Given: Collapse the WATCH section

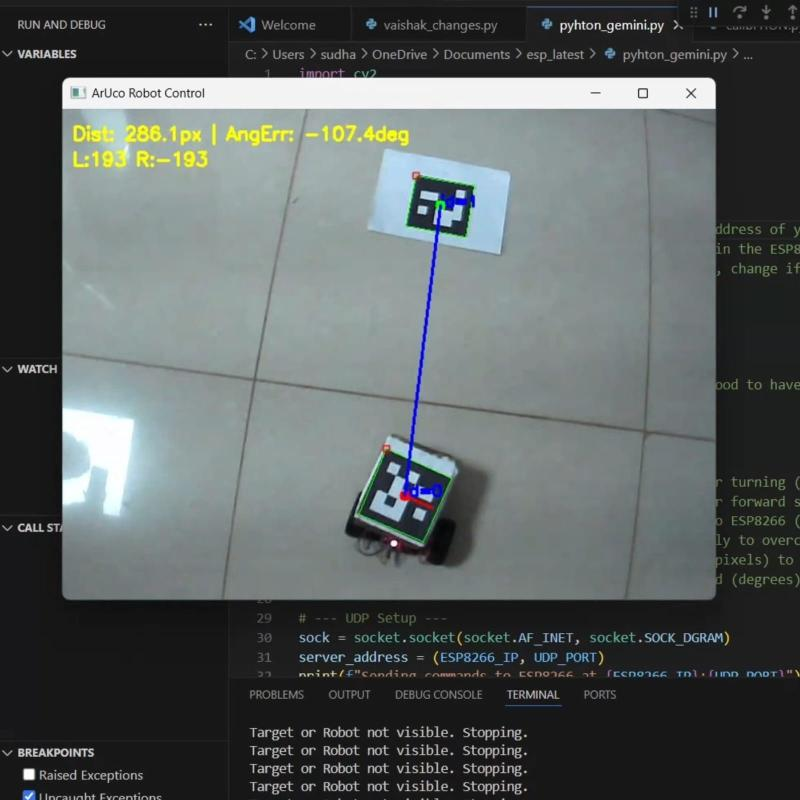Looking at the screenshot, I should 7,369.
